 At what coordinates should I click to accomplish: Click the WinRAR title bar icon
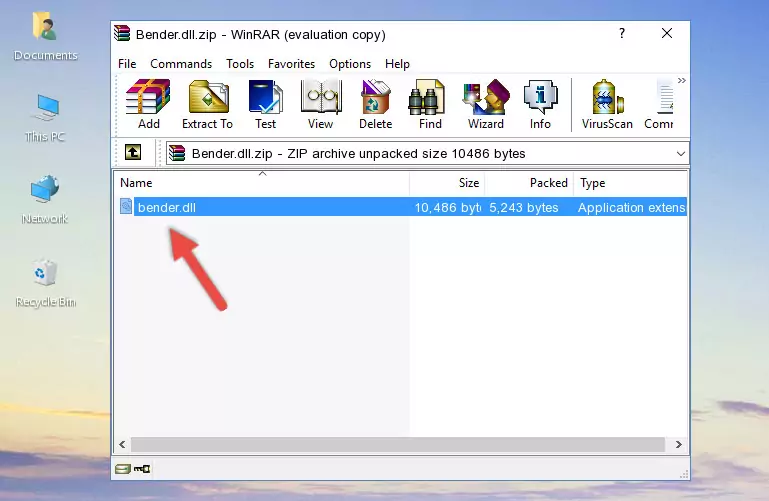pyautogui.click(x=122, y=33)
